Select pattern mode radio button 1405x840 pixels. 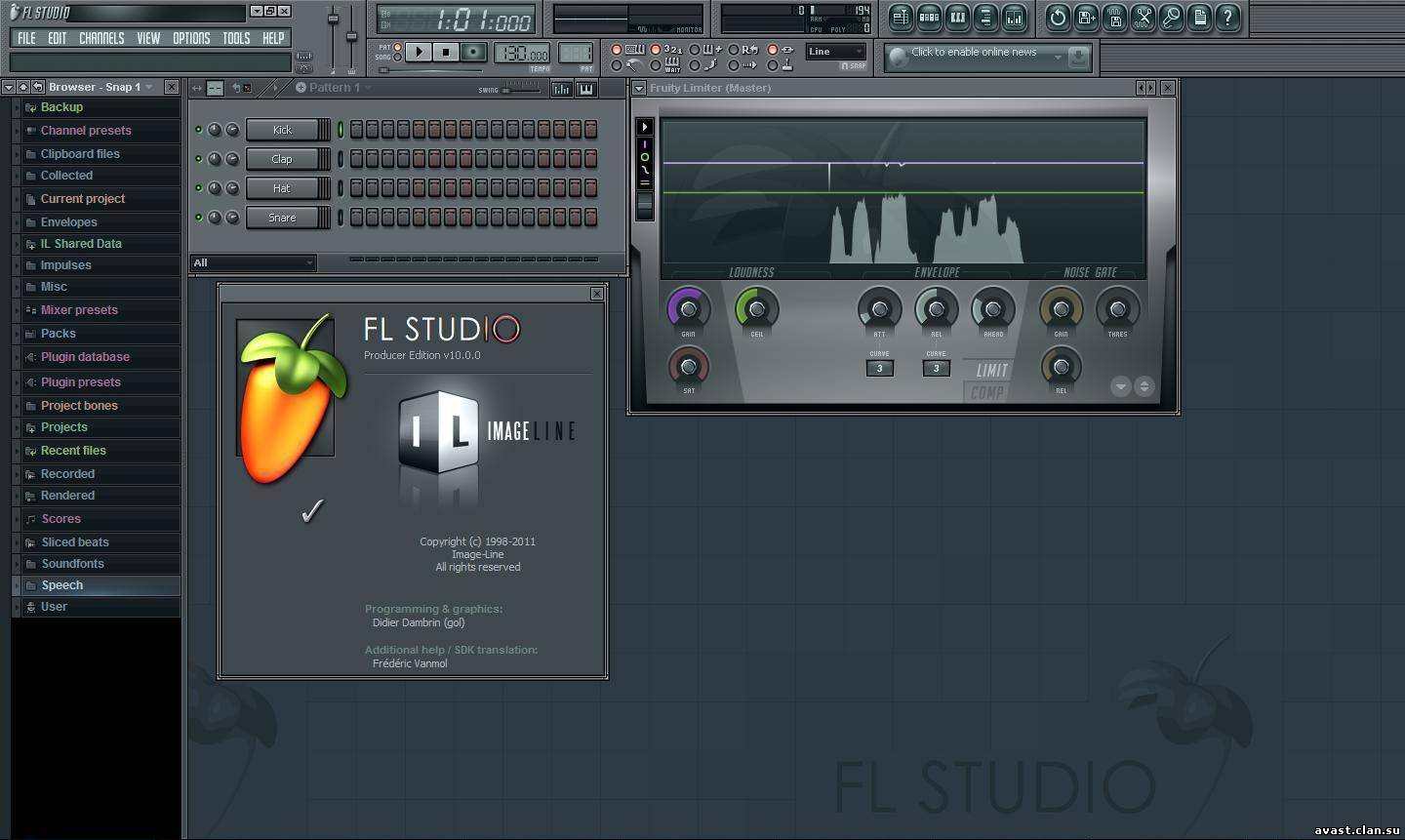tap(396, 47)
